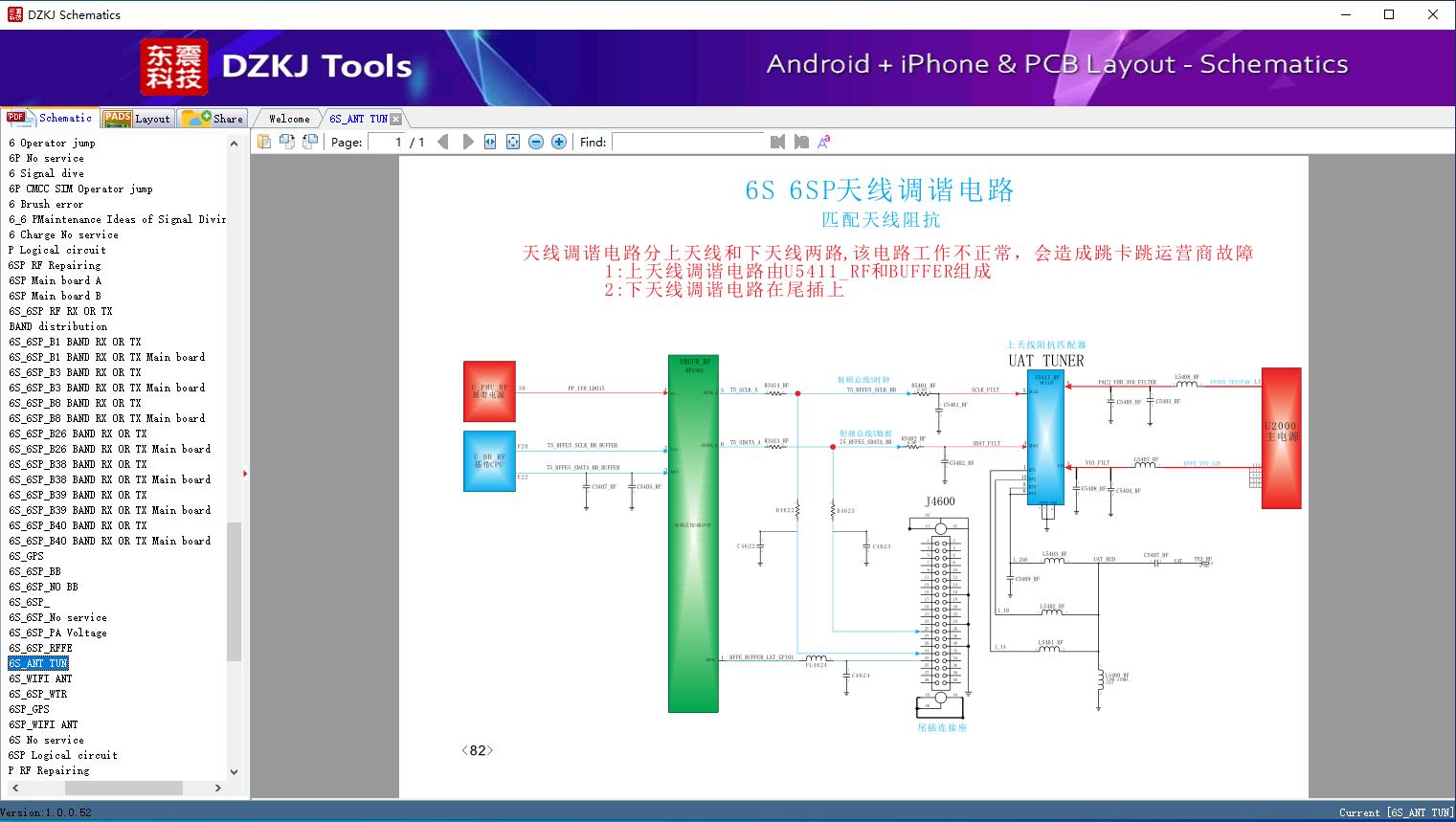
Task: Select '6S_6SP_PA Voltage' entry
Action: pyautogui.click(x=57, y=633)
